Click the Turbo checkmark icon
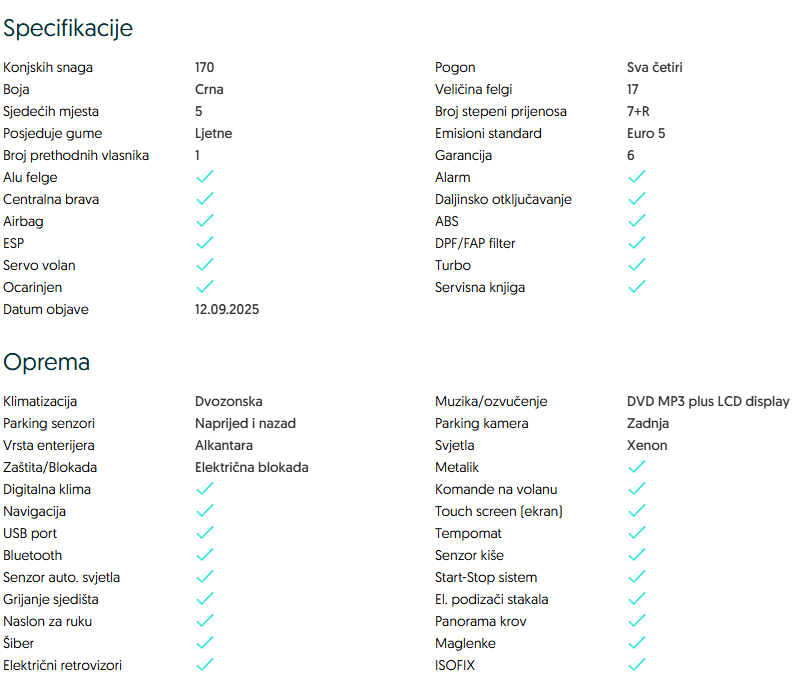807x699 pixels. point(636,265)
